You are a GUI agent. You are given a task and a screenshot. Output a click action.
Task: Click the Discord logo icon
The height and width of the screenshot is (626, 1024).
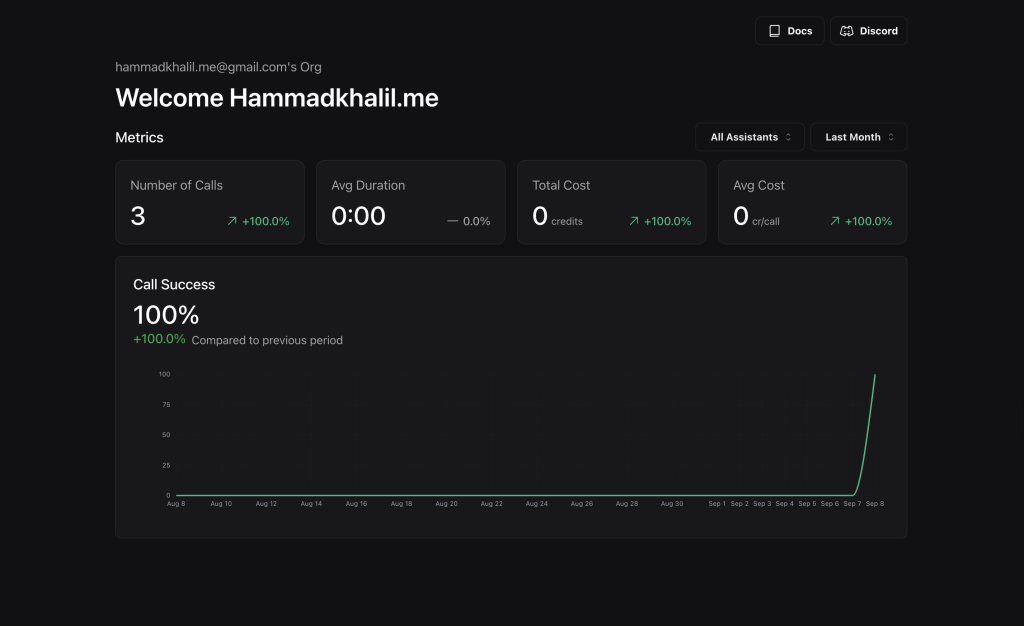[x=846, y=31]
